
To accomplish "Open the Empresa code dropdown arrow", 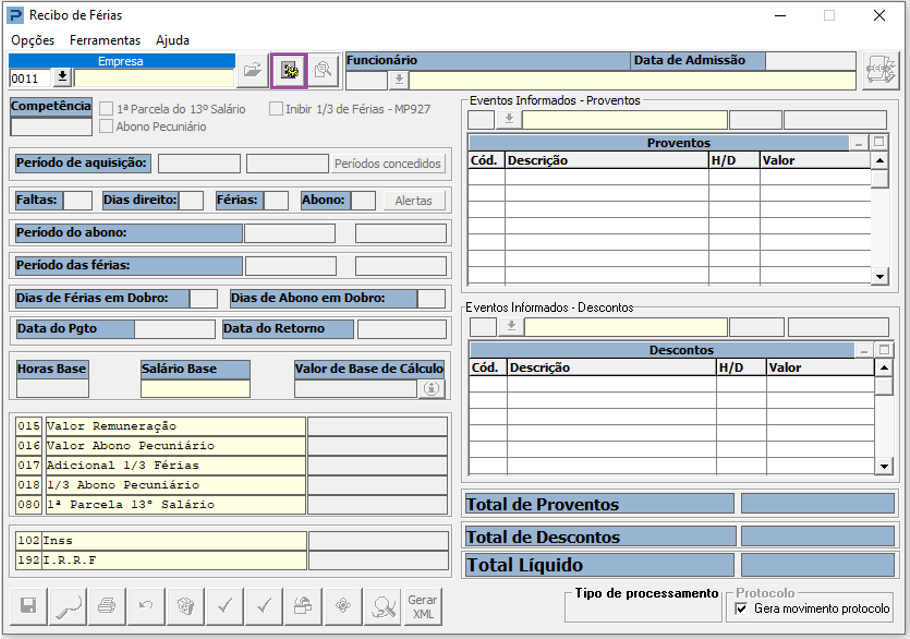I will (x=62, y=78).
